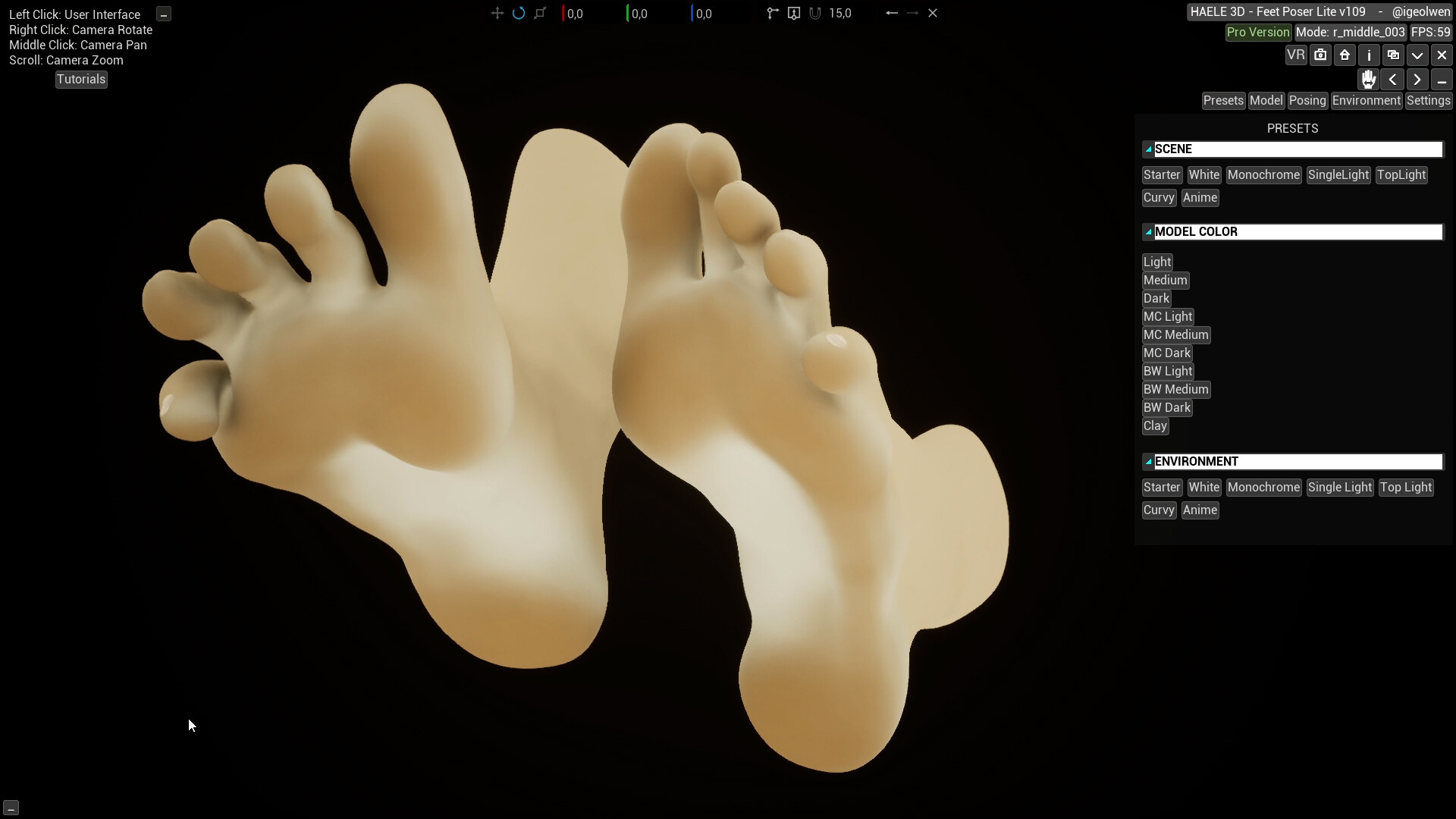Select the Dark model color swatch
Image resolution: width=1456 pixels, height=819 pixels.
pyautogui.click(x=1156, y=298)
